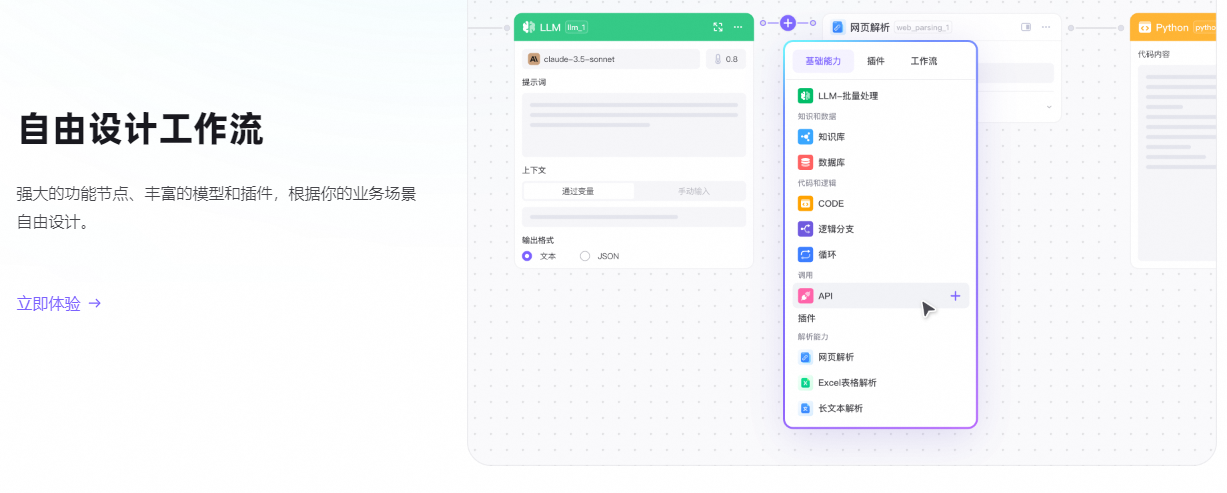Open the temperature 0.8 setting
1227x493 pixels.
click(x=726, y=59)
